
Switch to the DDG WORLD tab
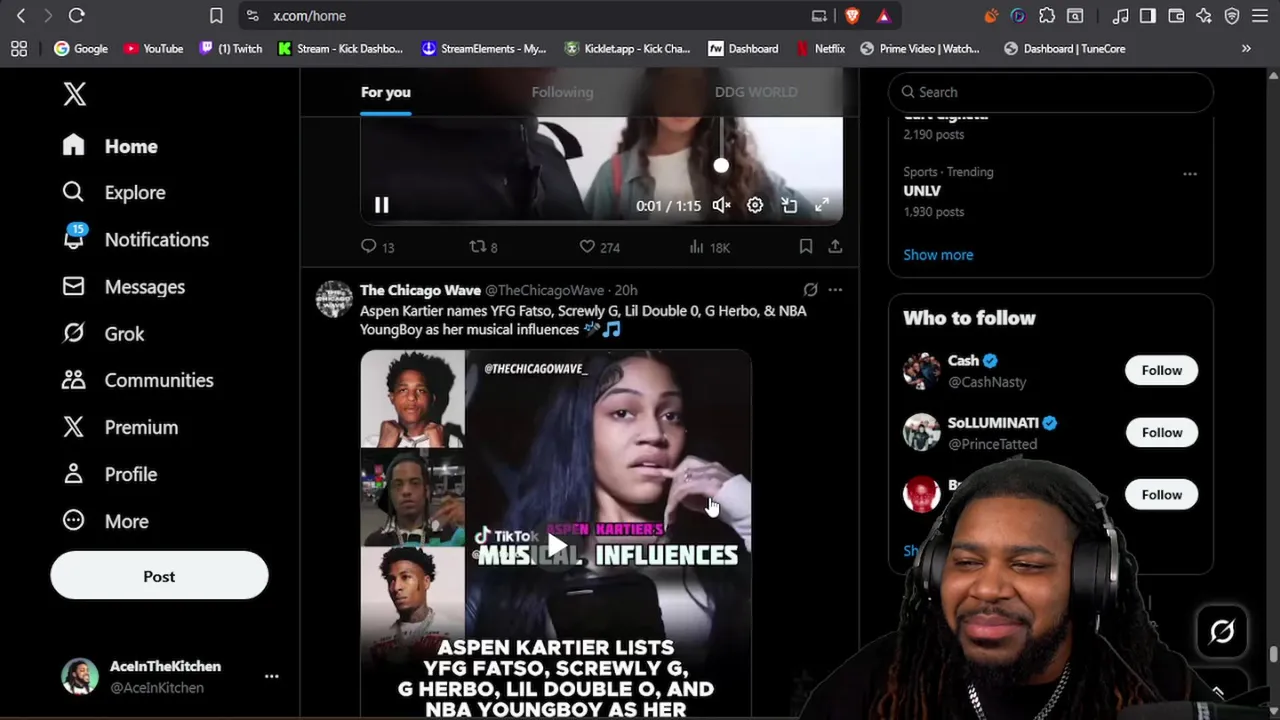tap(756, 92)
